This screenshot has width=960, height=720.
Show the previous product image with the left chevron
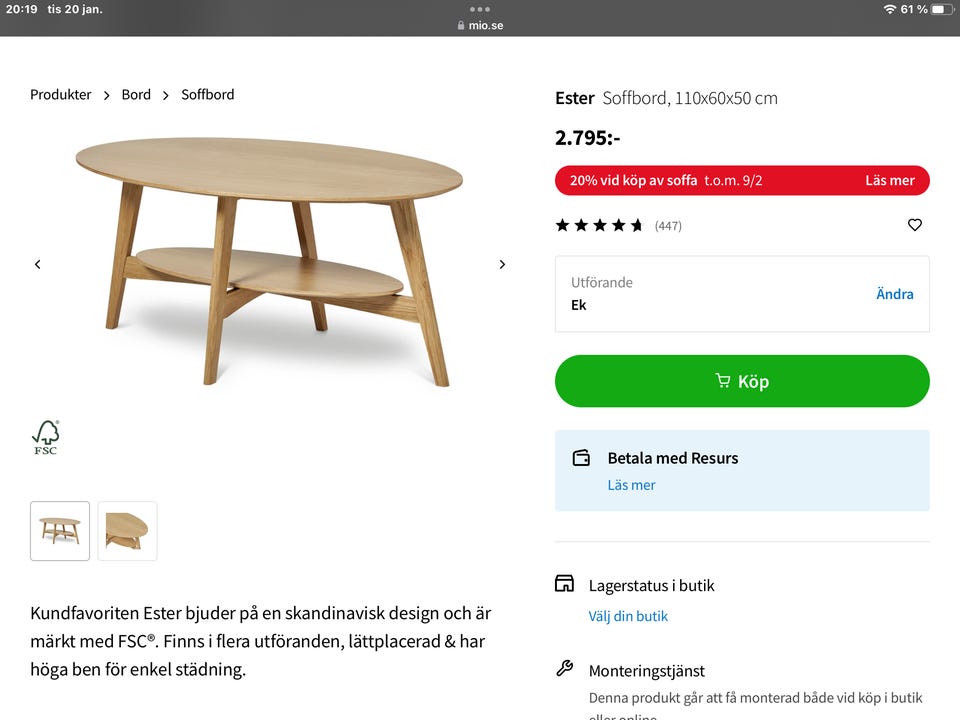(x=37, y=263)
